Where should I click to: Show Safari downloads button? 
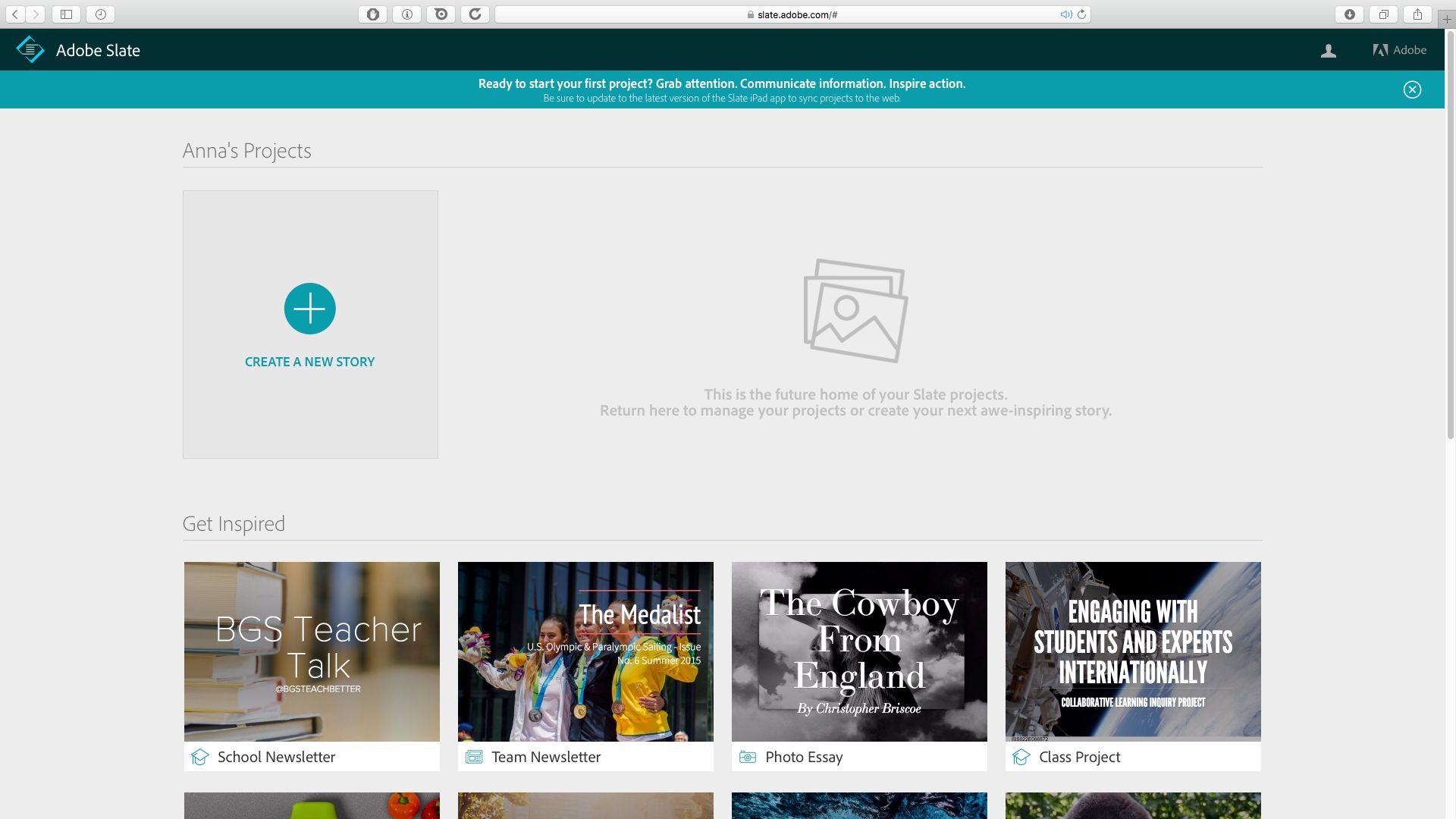pyautogui.click(x=1349, y=14)
